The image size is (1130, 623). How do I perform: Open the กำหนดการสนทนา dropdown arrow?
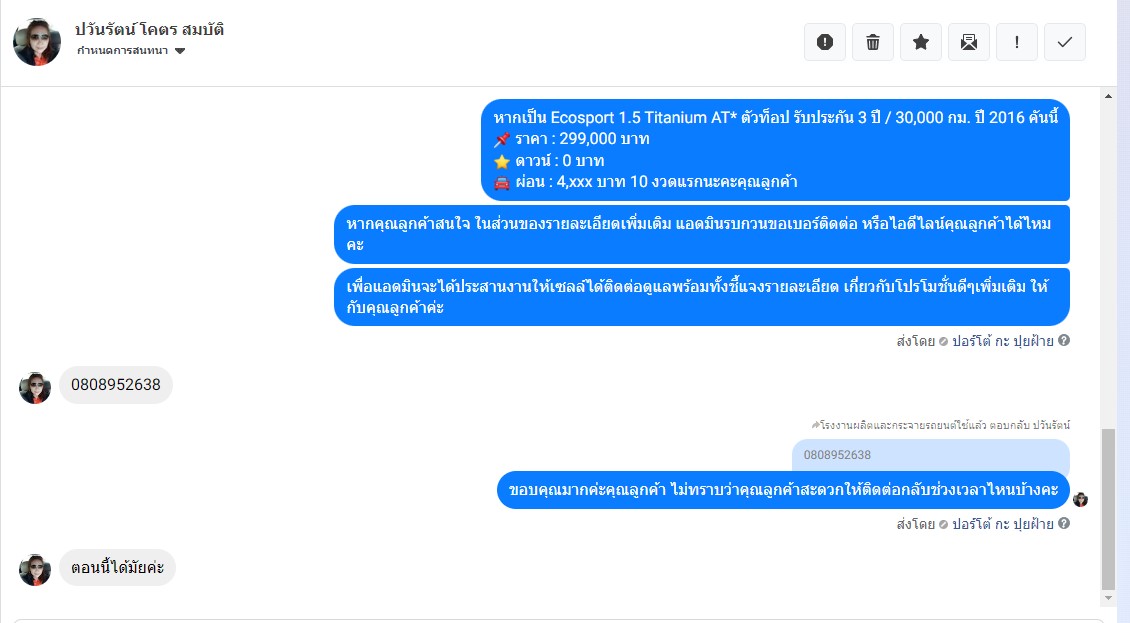pos(180,50)
